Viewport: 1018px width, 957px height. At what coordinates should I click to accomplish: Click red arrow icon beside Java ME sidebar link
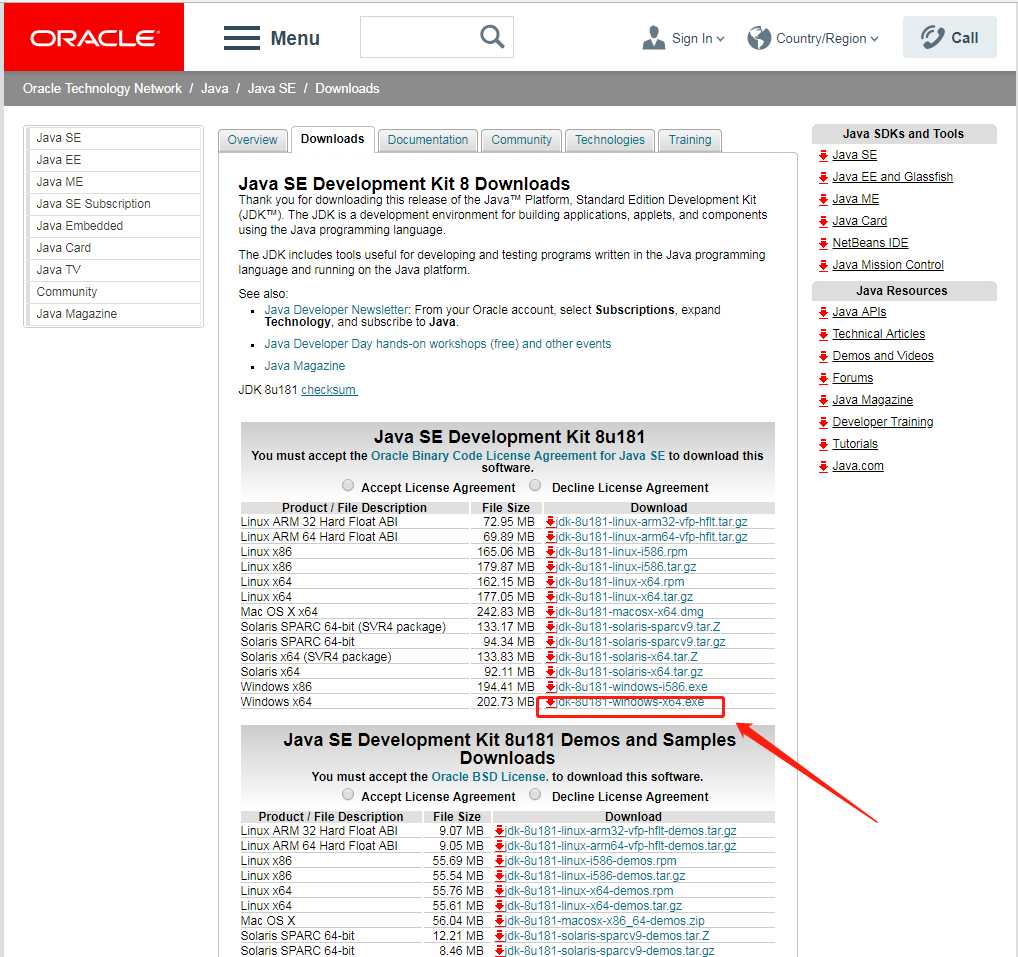point(823,199)
